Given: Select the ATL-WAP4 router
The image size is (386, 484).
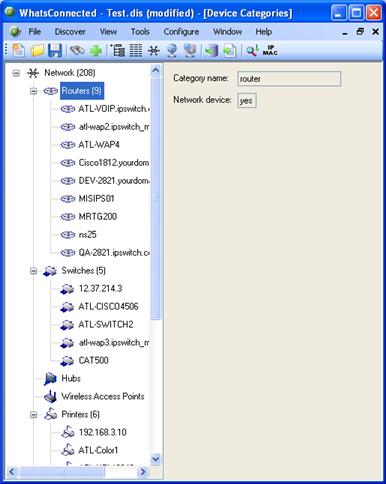Looking at the screenshot, I should click(x=99, y=145).
